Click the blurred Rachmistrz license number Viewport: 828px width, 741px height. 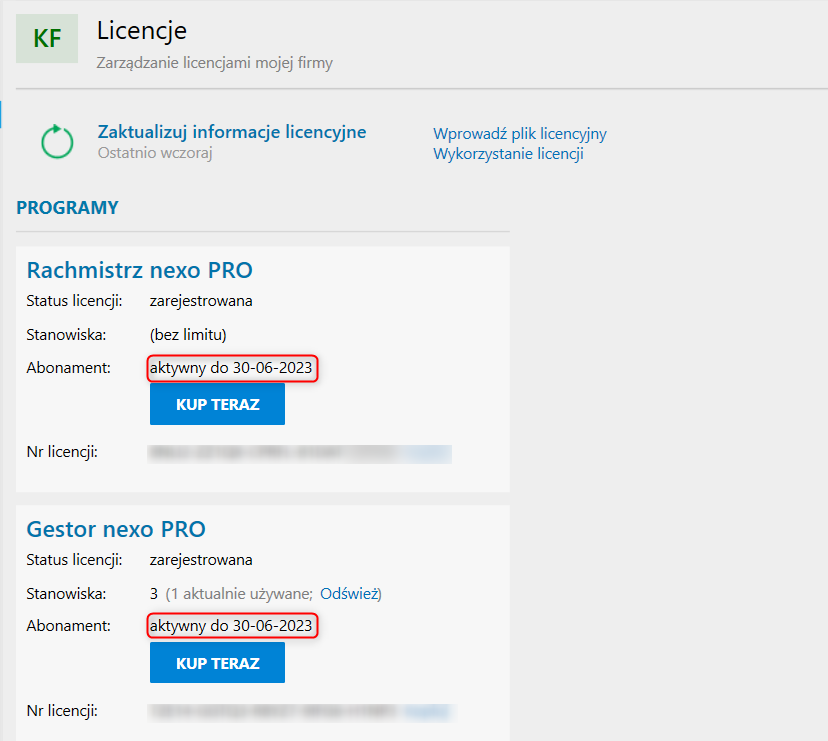pos(300,453)
